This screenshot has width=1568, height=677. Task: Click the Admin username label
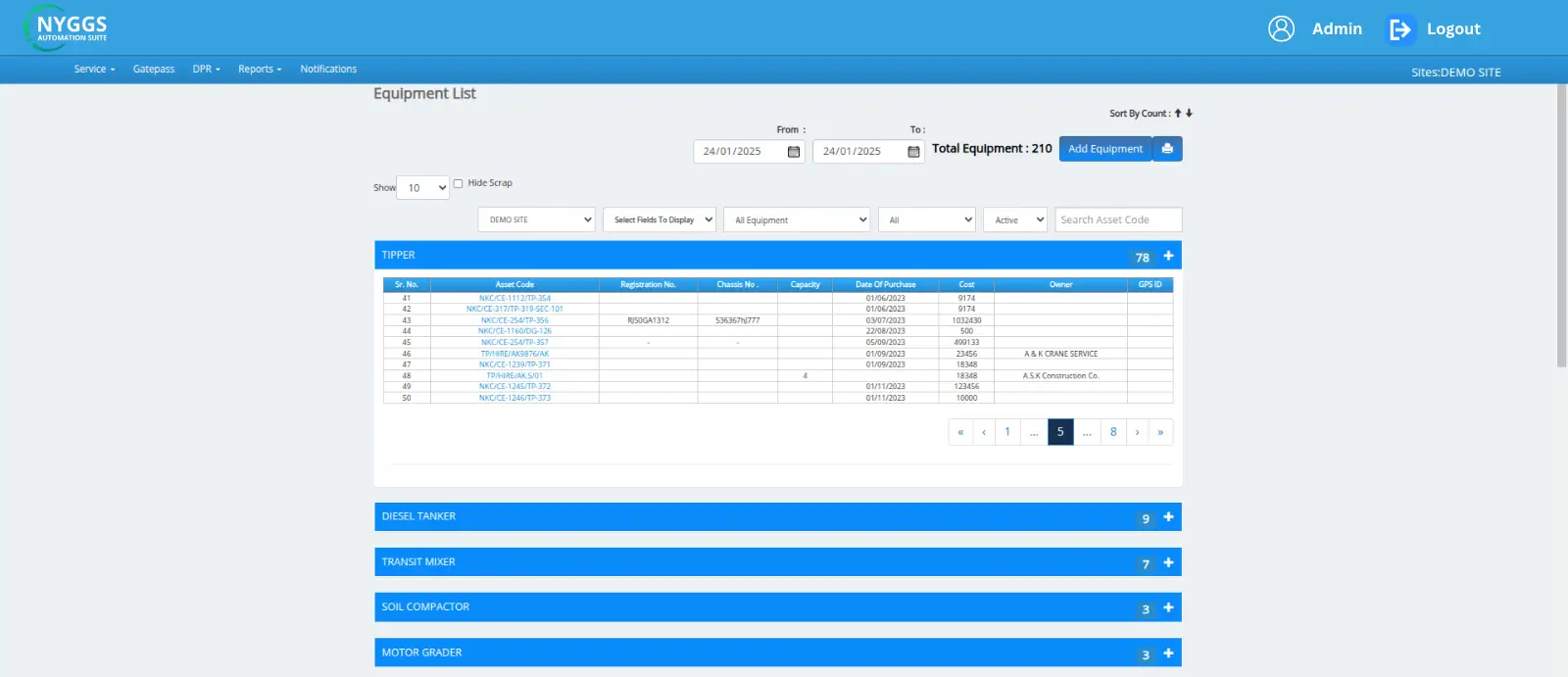coord(1337,28)
